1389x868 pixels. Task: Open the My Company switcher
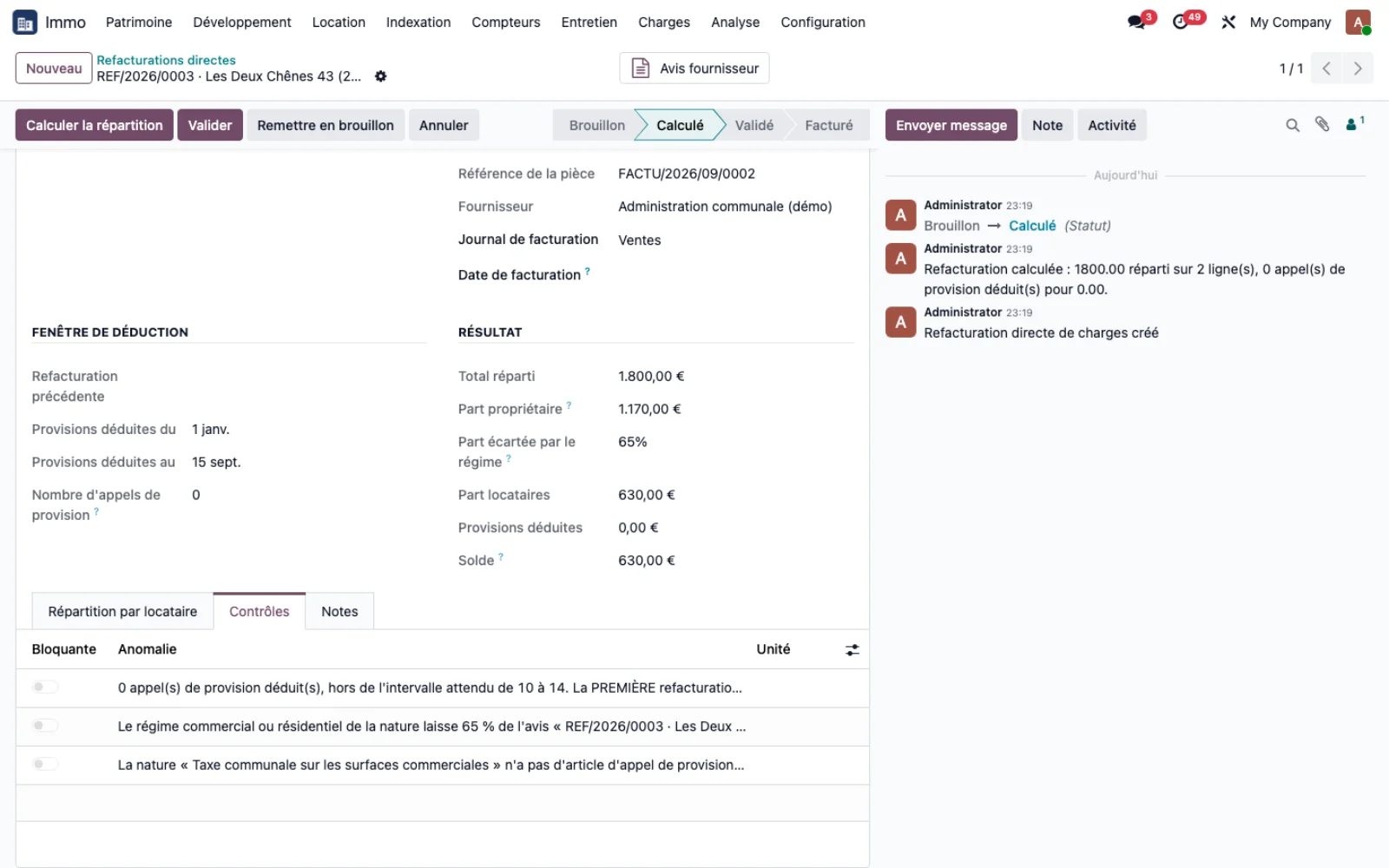tap(1290, 23)
